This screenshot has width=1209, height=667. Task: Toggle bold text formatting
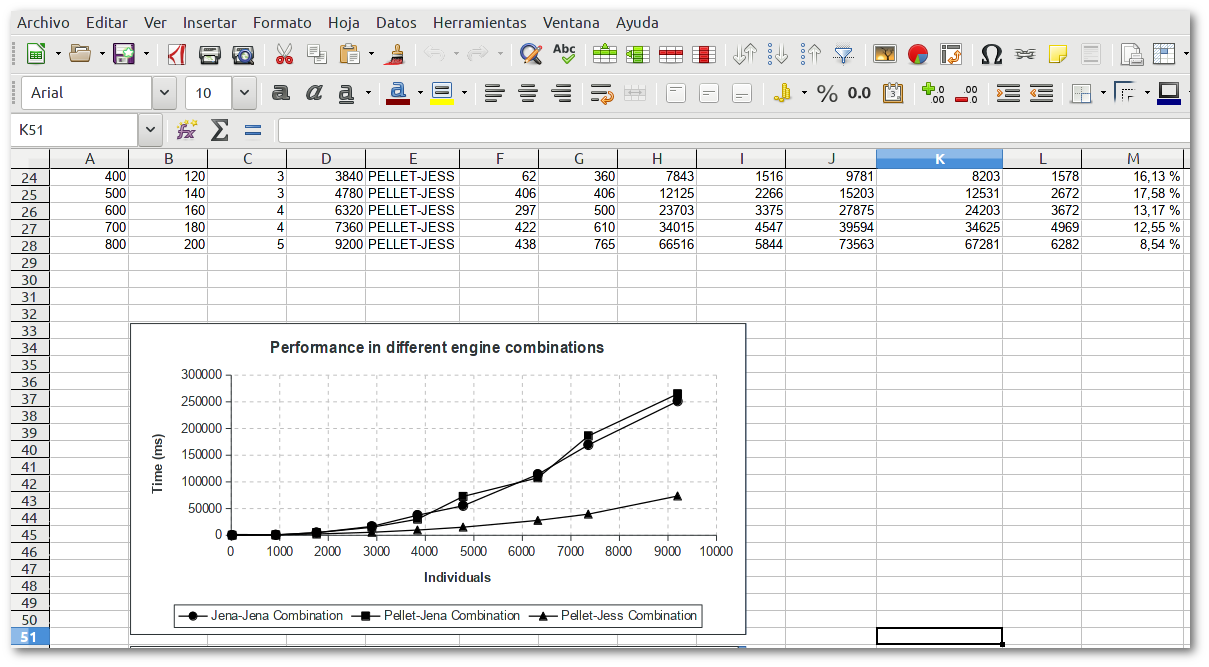pyautogui.click(x=281, y=93)
